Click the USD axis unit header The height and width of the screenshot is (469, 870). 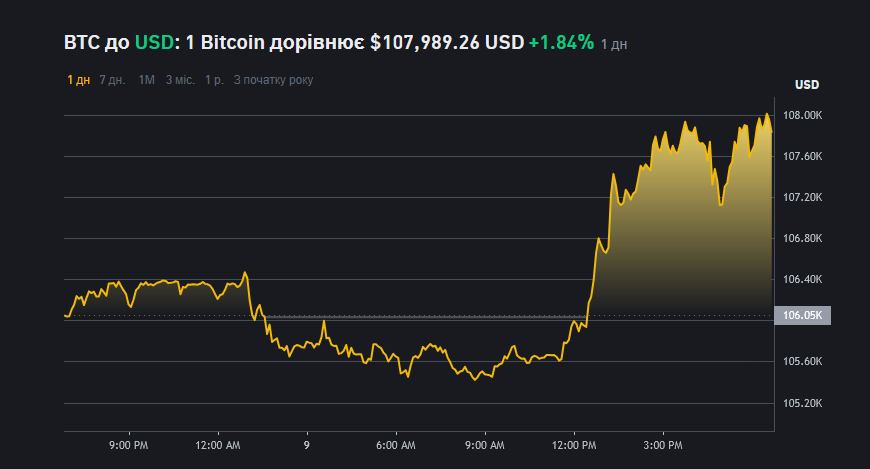tap(807, 85)
